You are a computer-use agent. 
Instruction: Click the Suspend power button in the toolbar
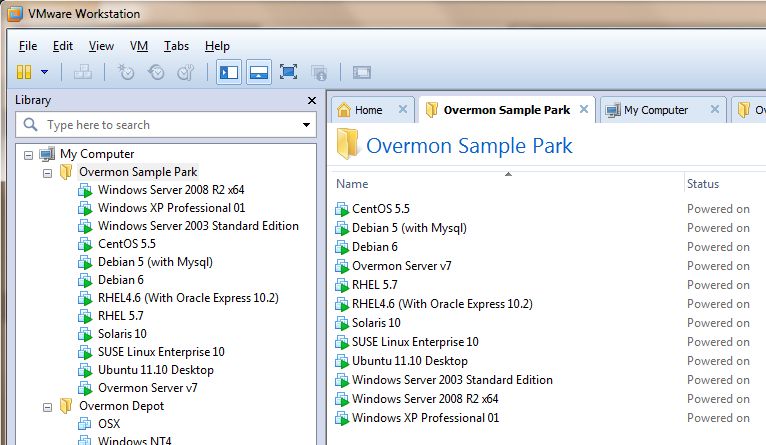click(24, 72)
